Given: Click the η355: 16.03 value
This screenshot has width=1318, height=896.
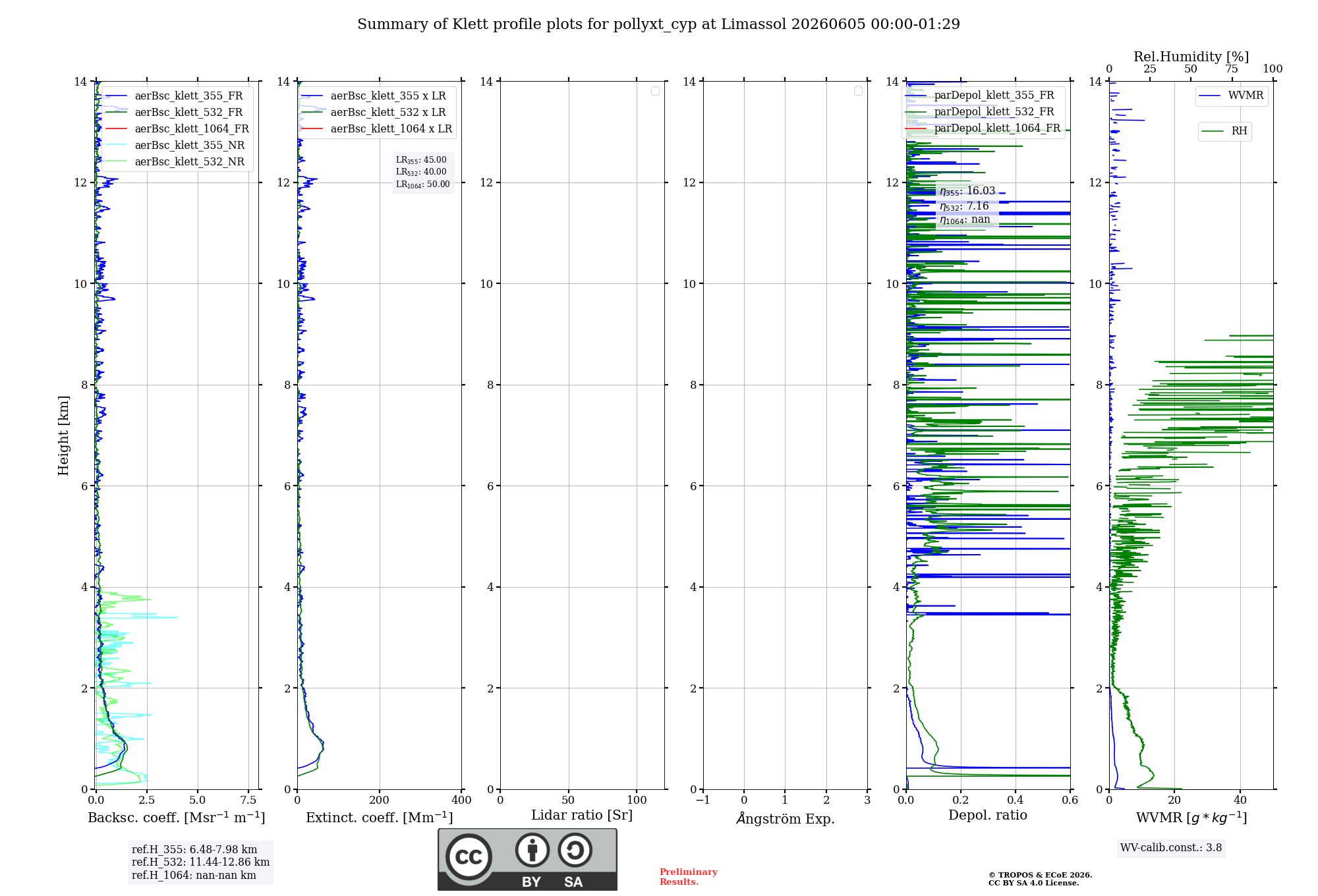Looking at the screenshot, I should pos(967,191).
